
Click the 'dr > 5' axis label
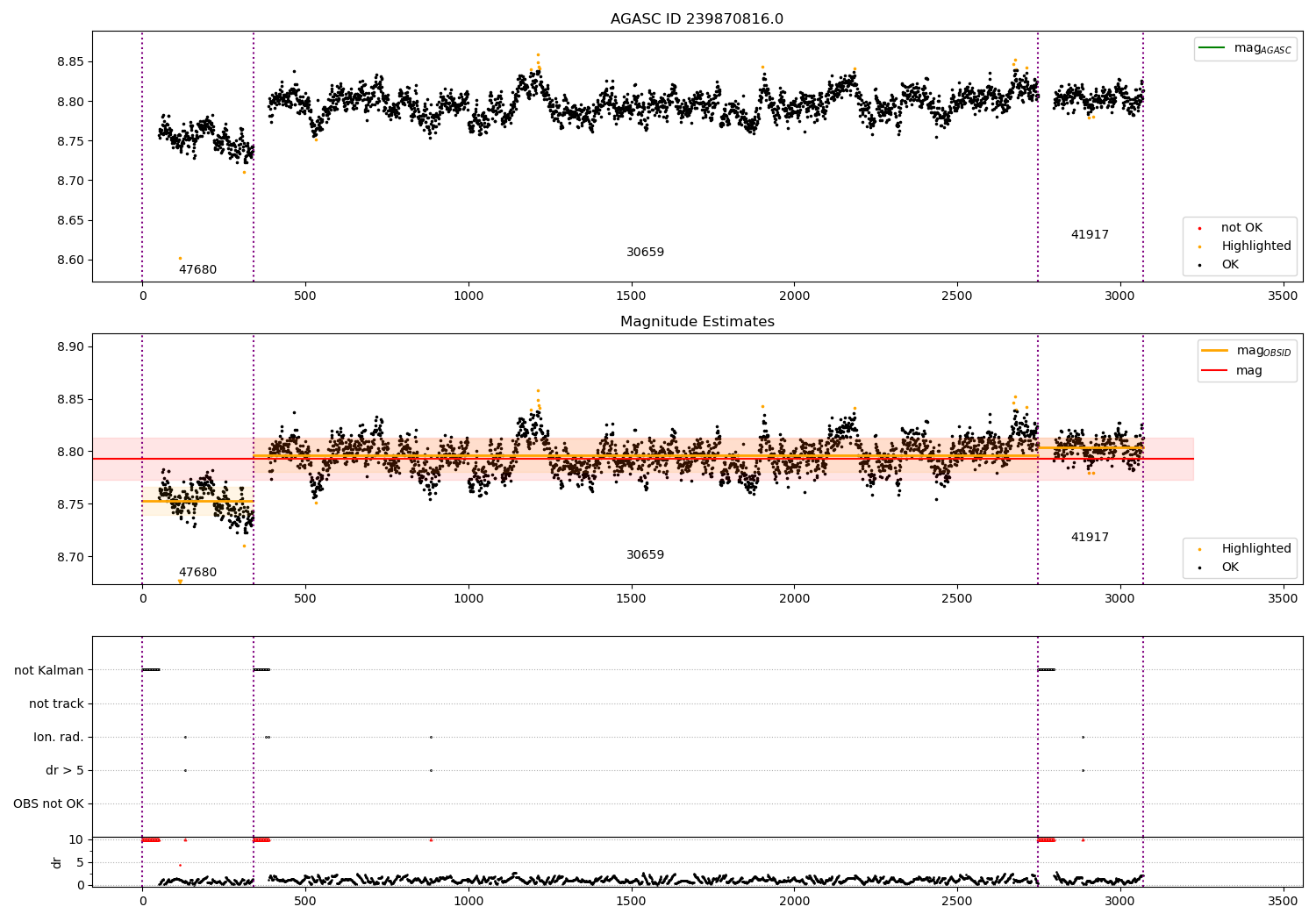coord(65,771)
